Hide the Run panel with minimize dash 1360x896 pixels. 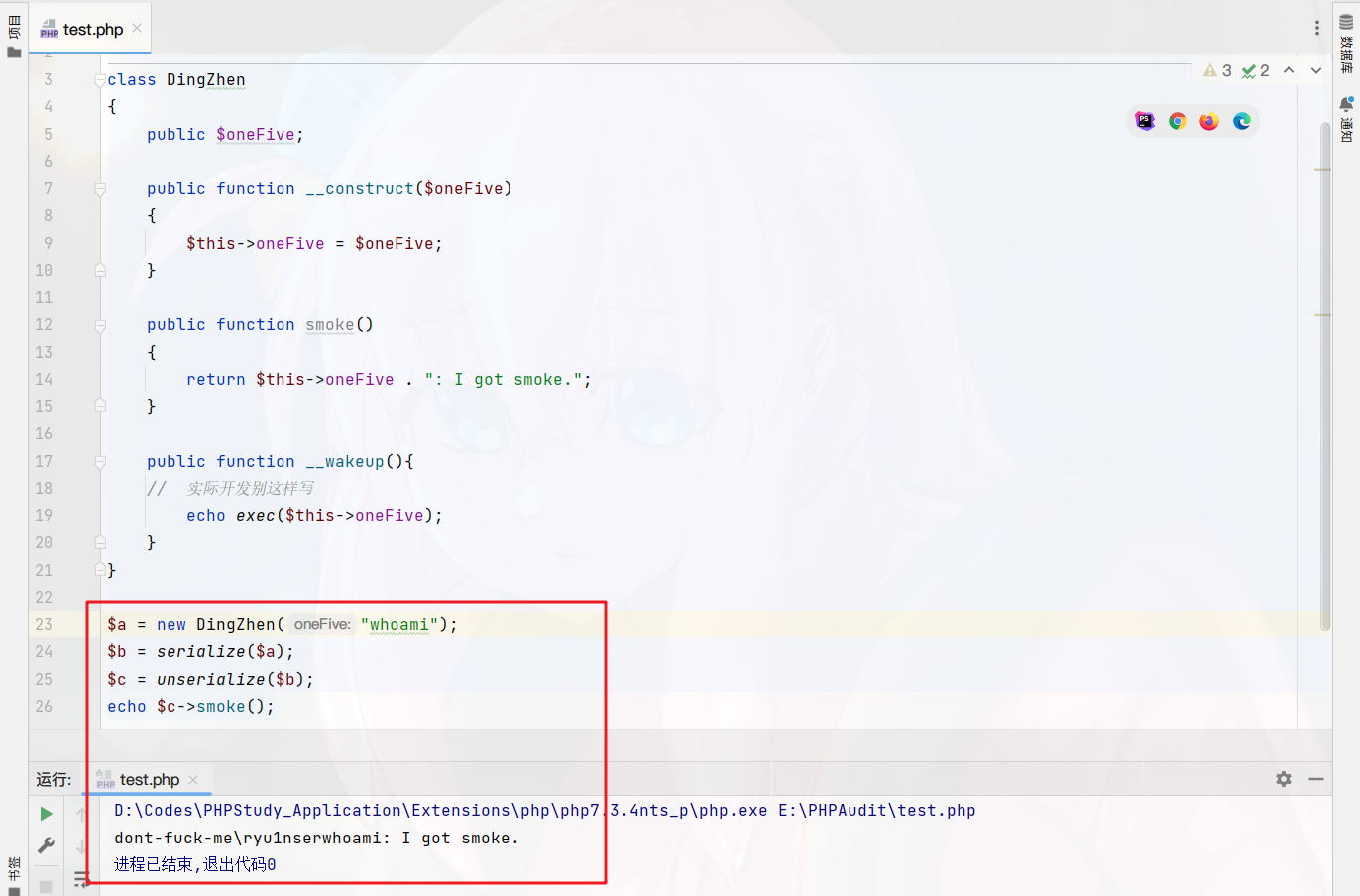click(x=1316, y=779)
